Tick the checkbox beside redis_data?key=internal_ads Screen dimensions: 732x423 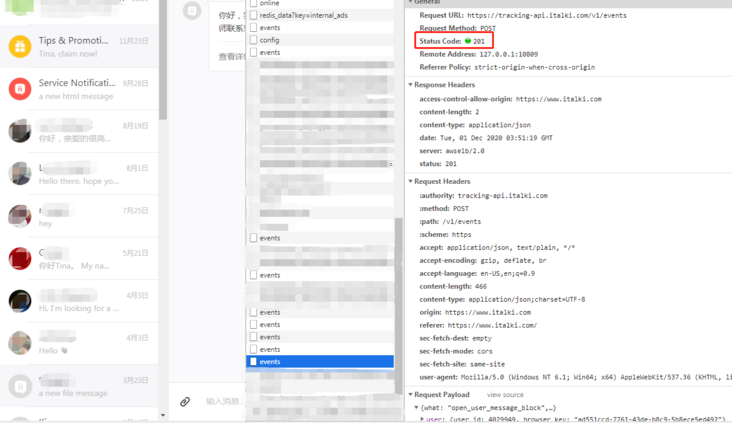(253, 15)
